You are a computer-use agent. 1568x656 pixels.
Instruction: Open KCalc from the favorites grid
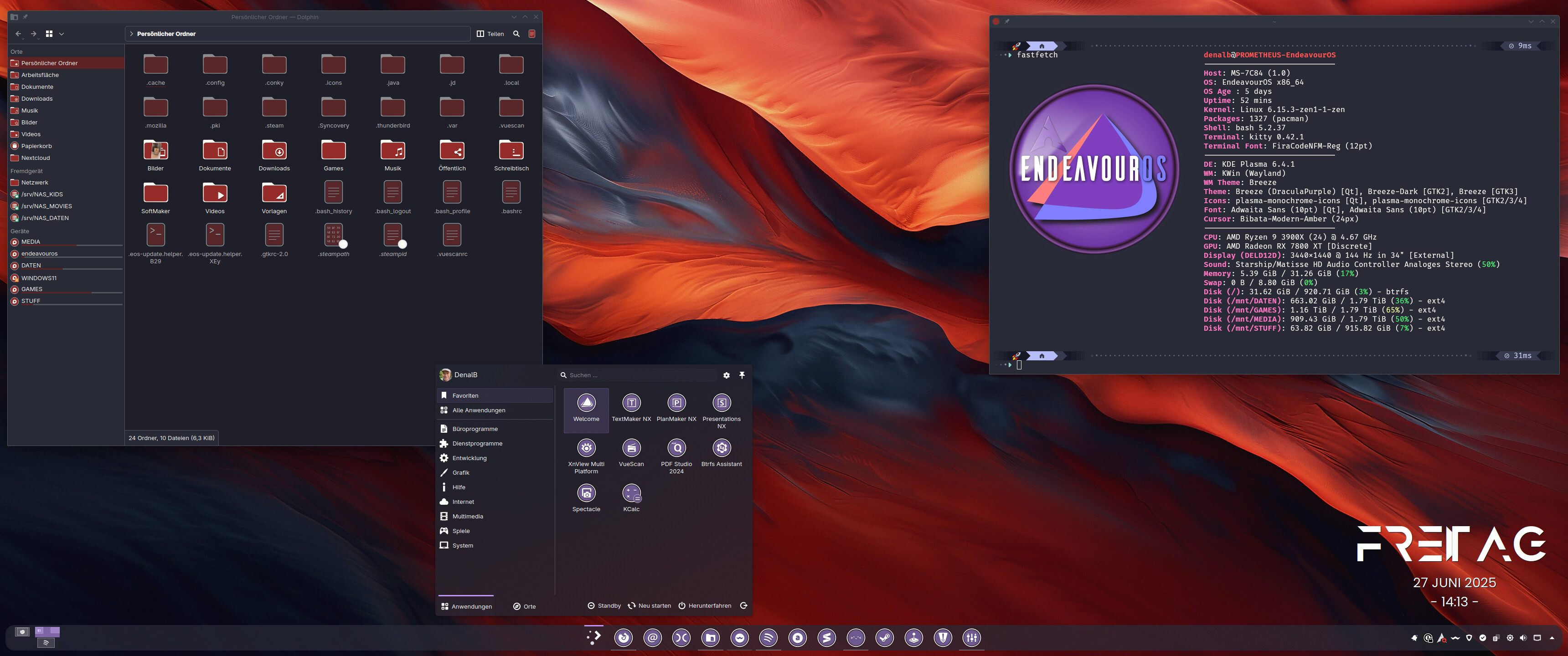631,493
